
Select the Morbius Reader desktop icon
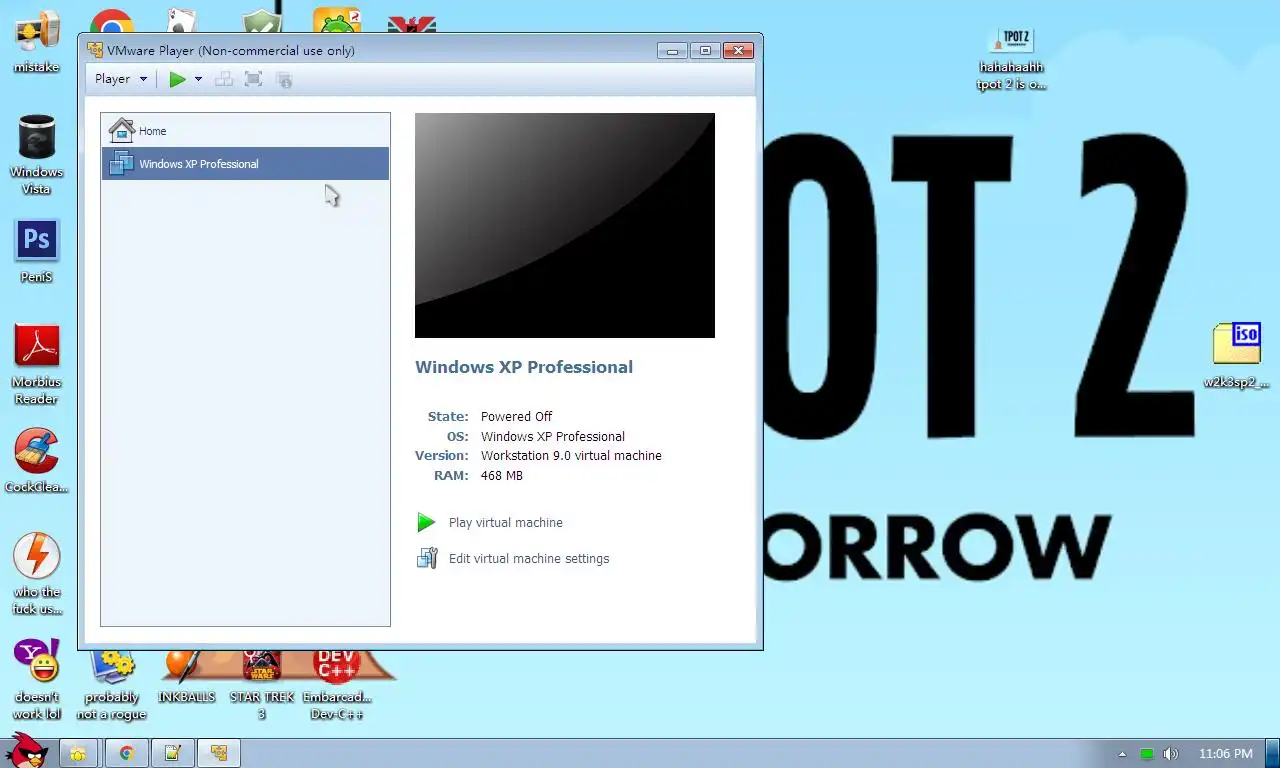(36, 363)
